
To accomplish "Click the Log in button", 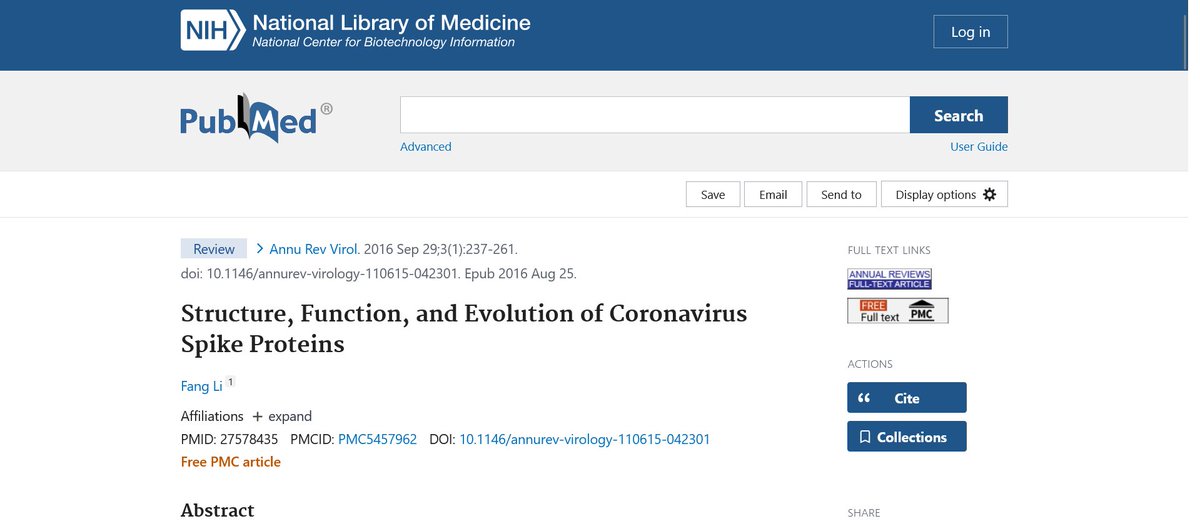I will pyautogui.click(x=970, y=32).
